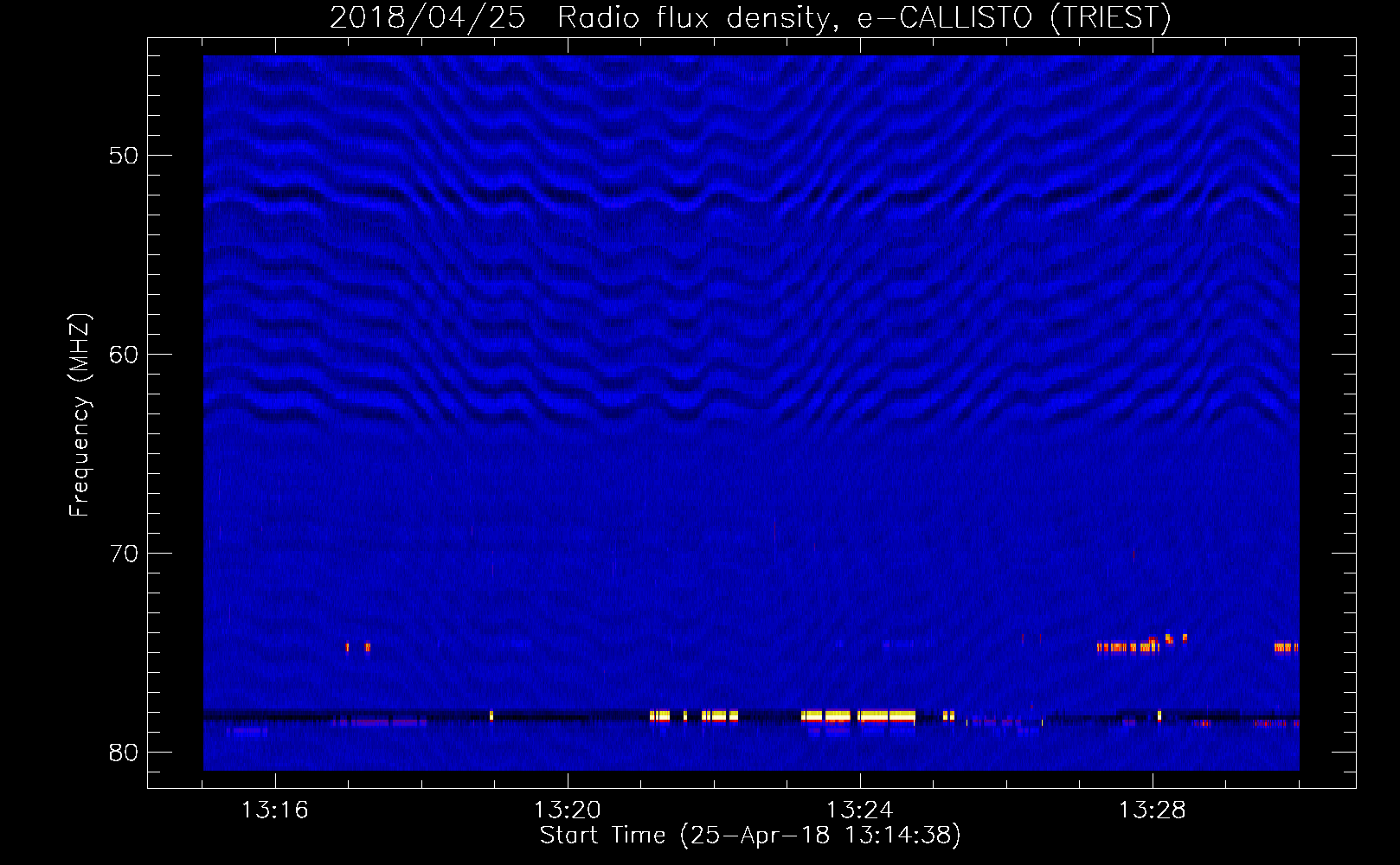Click the 13:24 time tick label
Viewport: 1400px width, 865px height.
859,811
